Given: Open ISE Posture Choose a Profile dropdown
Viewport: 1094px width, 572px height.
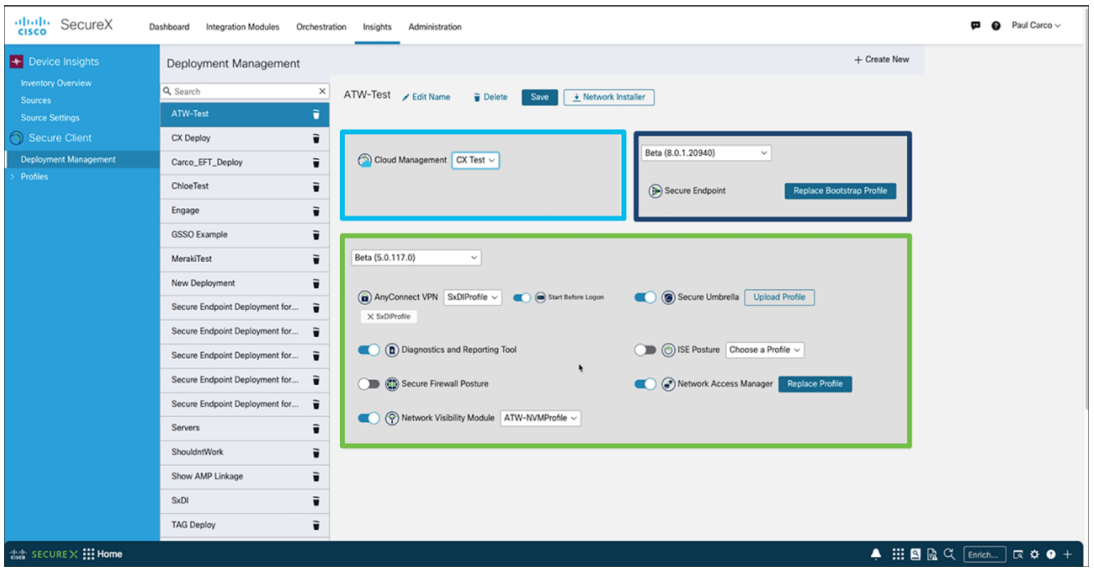Looking at the screenshot, I should coord(765,350).
